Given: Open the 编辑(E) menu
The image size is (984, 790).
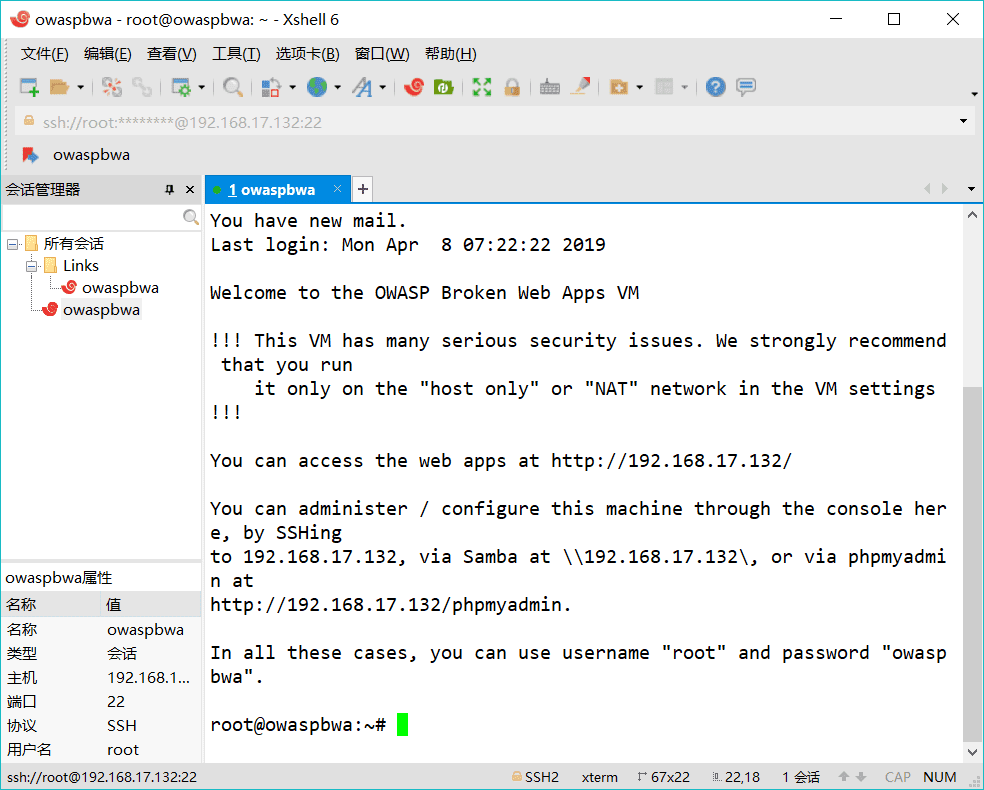Looking at the screenshot, I should [107, 54].
